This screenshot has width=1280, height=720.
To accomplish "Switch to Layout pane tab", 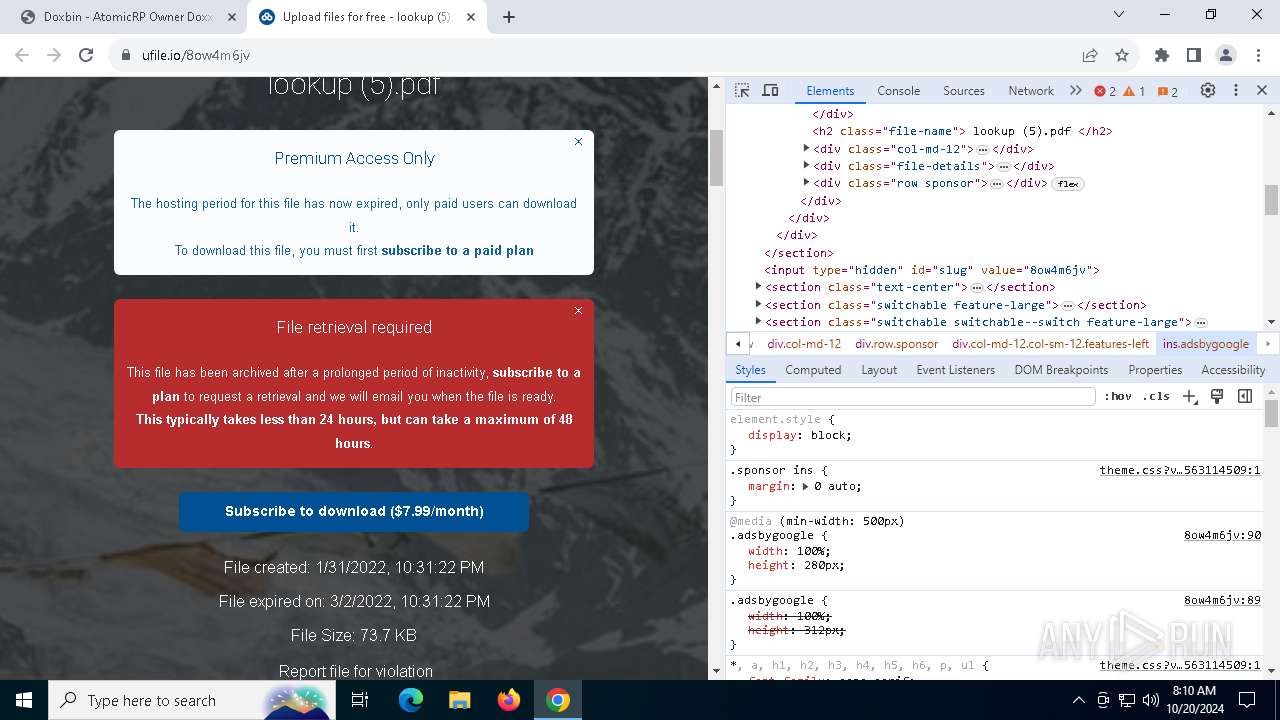I will point(879,369).
